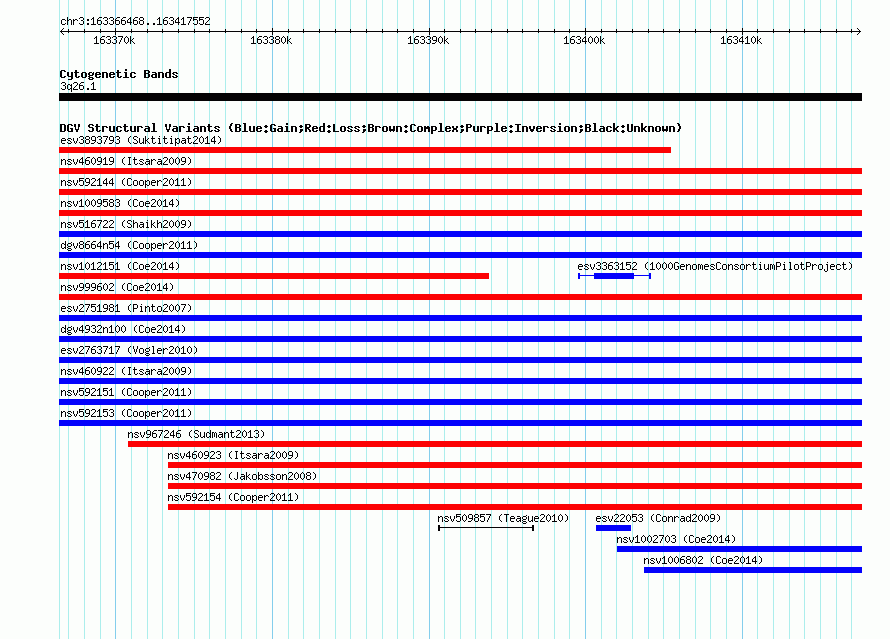Select the nsv460923 (Itsara2009) variant label
The image size is (890, 639).
233,455
